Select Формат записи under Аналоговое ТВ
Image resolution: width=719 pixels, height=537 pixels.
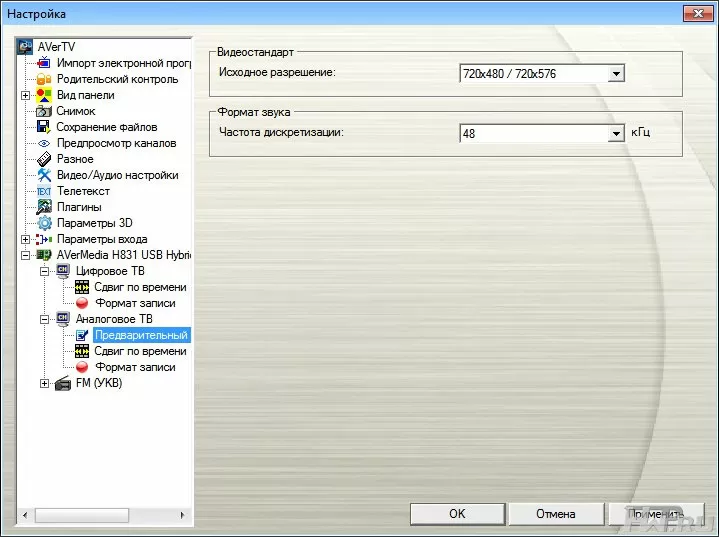click(x=135, y=367)
